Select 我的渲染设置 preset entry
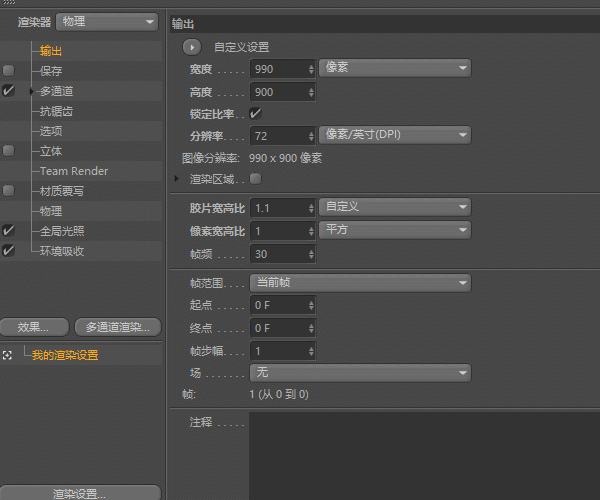 pos(65,355)
